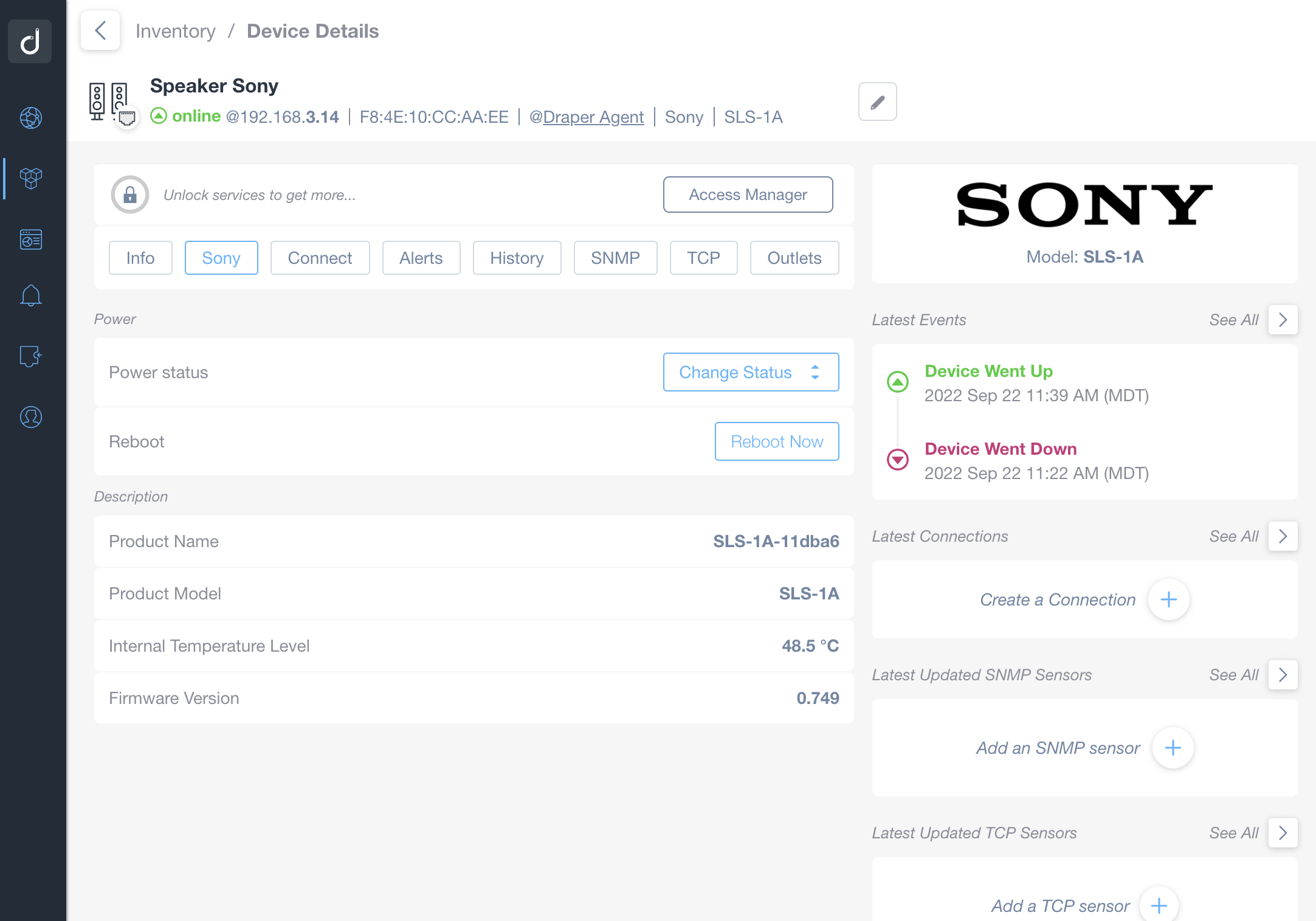This screenshot has width=1316, height=921.
Task: Expand Latest Updated SNMP Sensors chevron
Action: (x=1283, y=675)
